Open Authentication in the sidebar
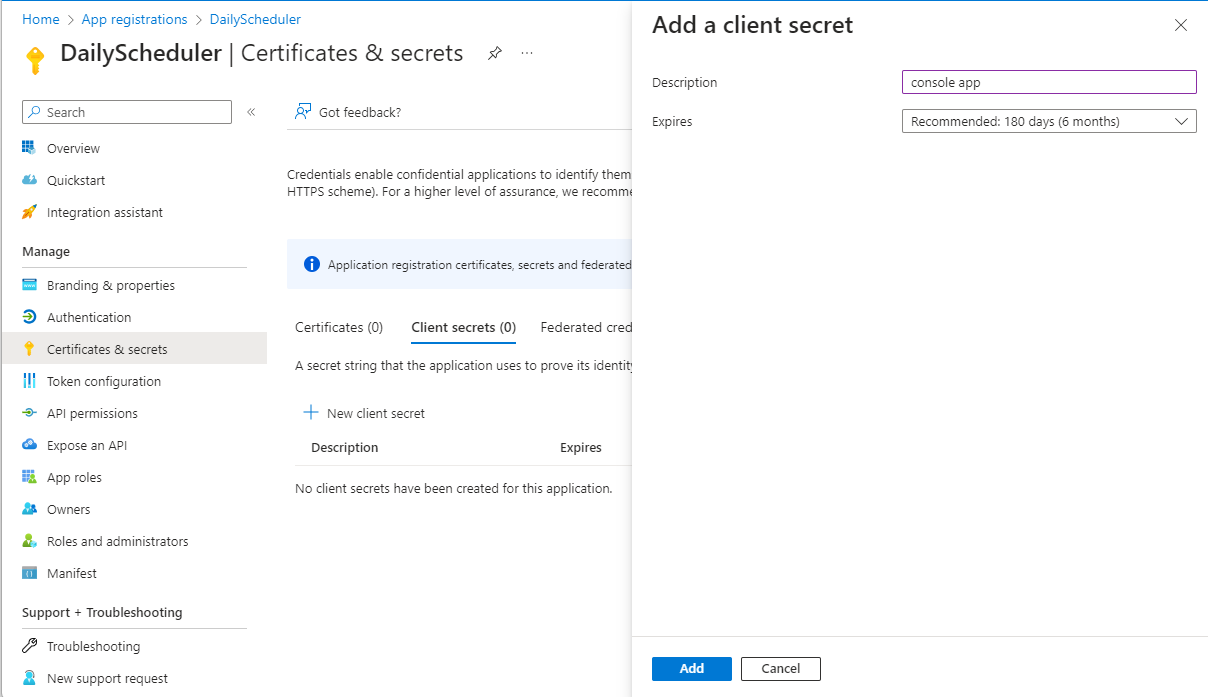The height and width of the screenshot is (697, 1208). 89,317
